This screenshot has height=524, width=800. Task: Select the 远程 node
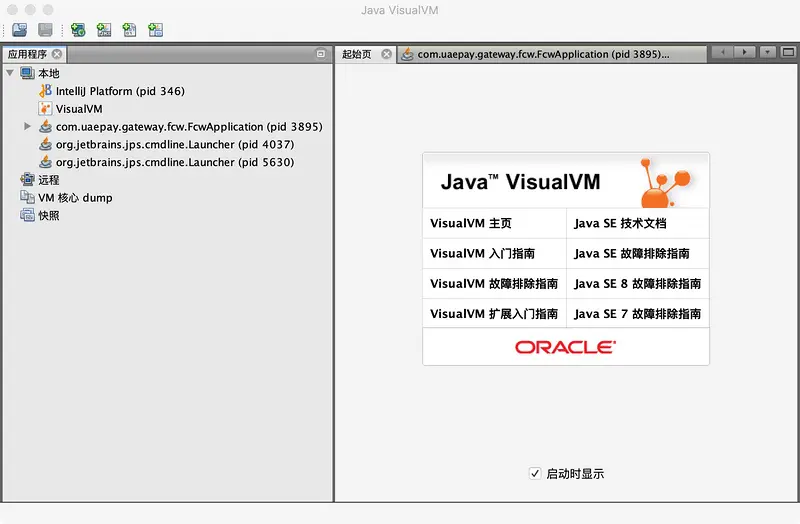[x=49, y=180]
